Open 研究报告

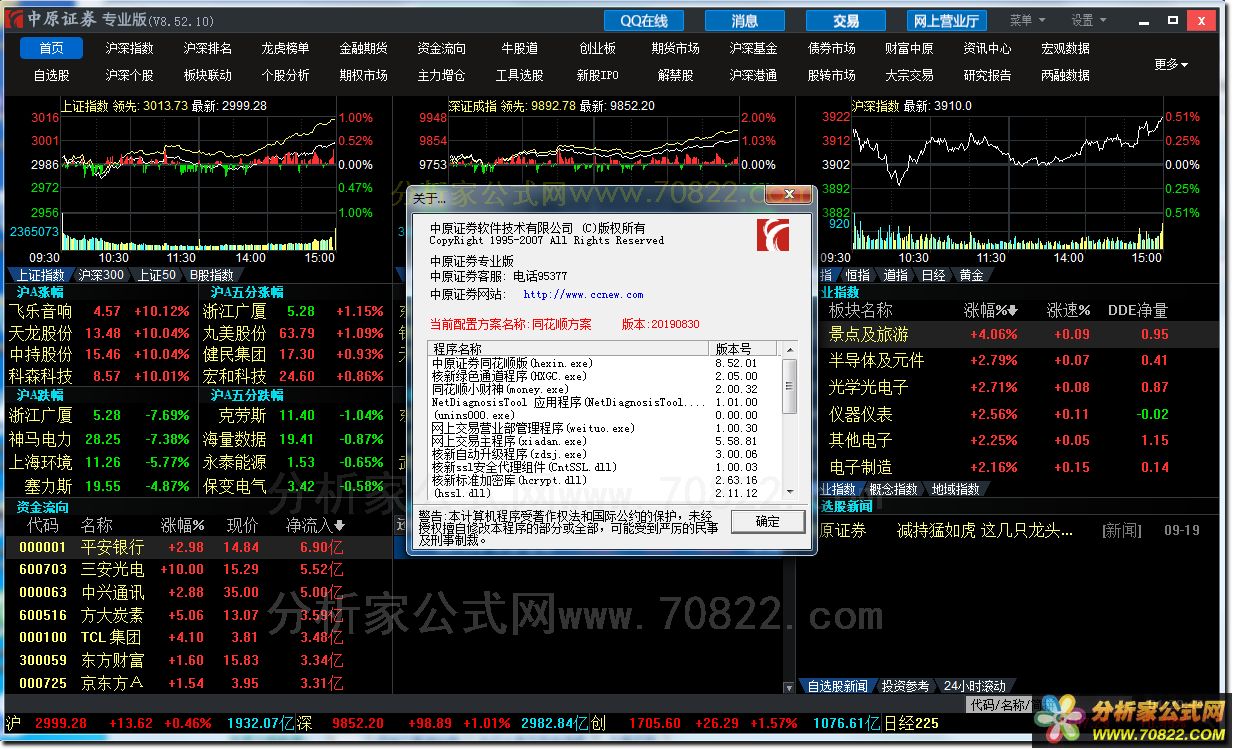pos(988,75)
